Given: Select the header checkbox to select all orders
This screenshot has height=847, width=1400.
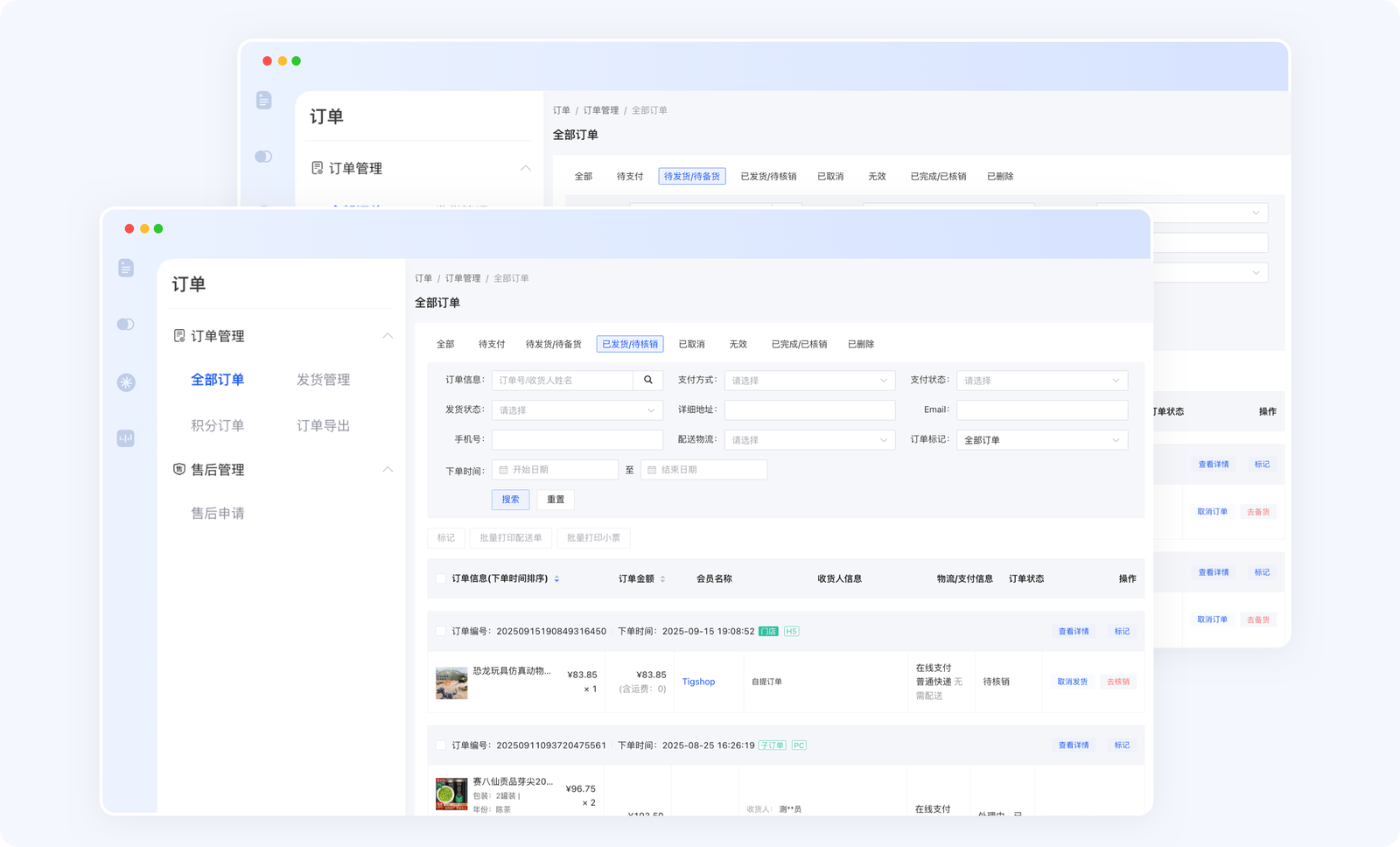Looking at the screenshot, I should (x=441, y=578).
